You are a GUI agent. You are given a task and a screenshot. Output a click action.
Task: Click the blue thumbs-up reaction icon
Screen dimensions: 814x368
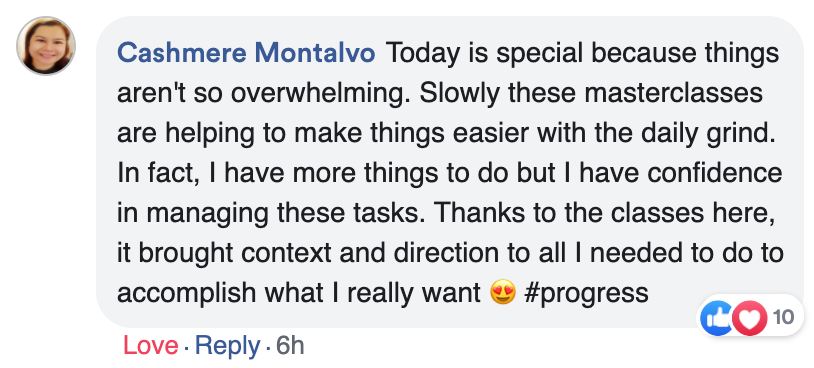coord(717,318)
